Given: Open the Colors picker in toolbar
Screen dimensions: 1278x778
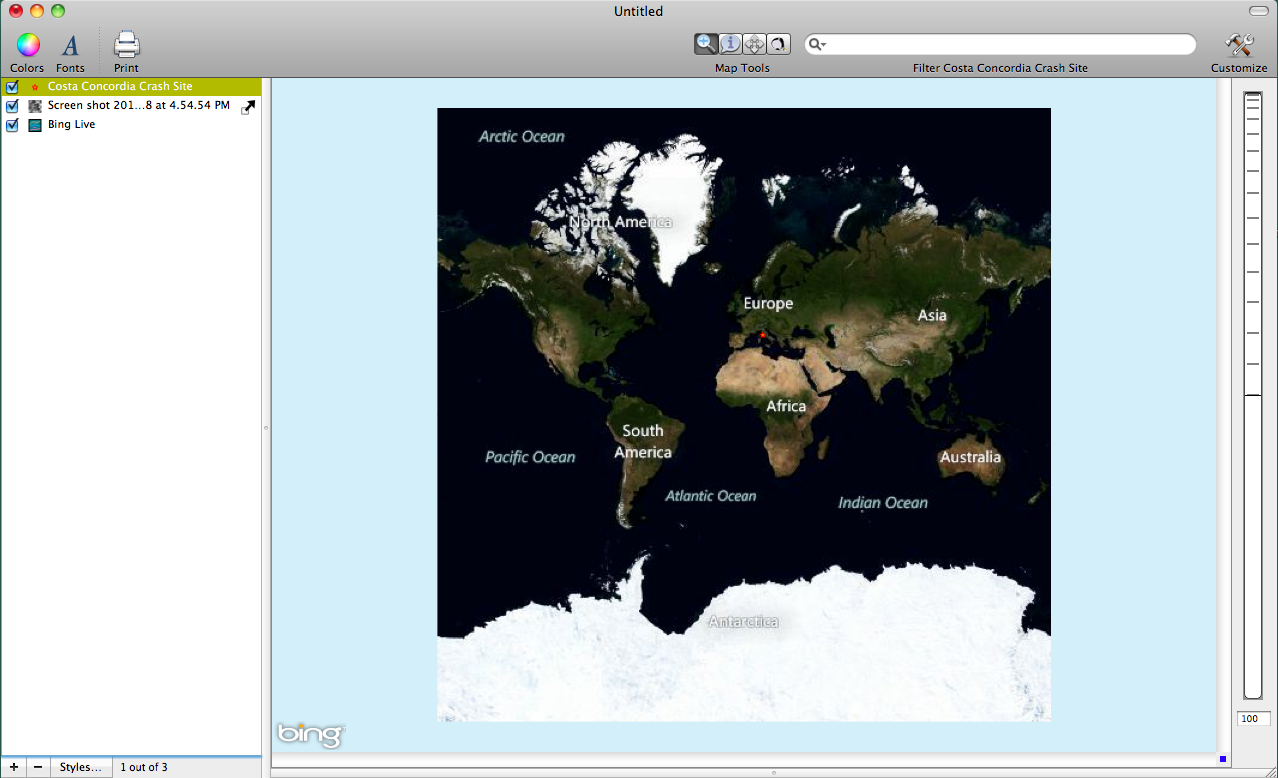Looking at the screenshot, I should pos(27,45).
